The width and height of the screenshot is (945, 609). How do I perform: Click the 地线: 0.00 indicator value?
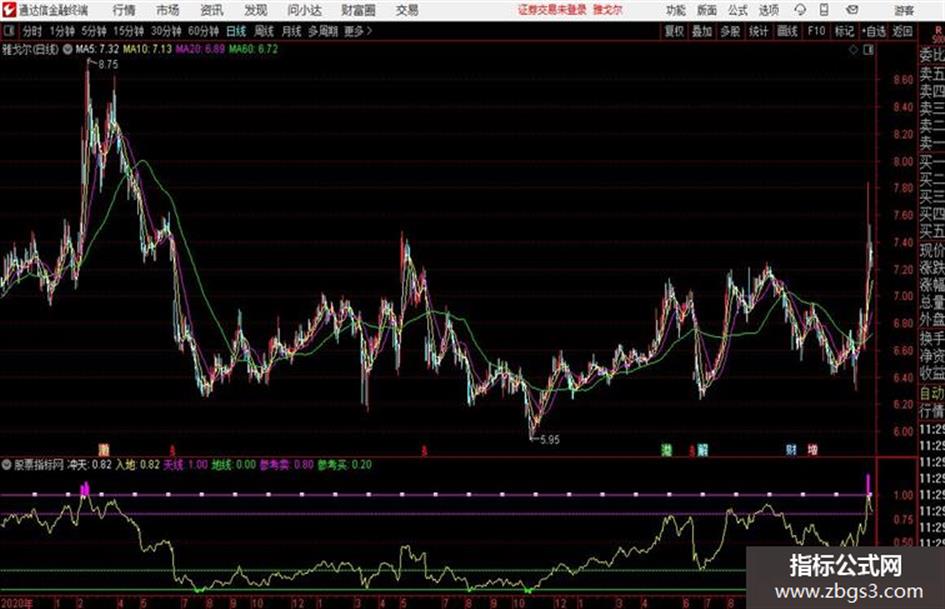tap(234, 465)
